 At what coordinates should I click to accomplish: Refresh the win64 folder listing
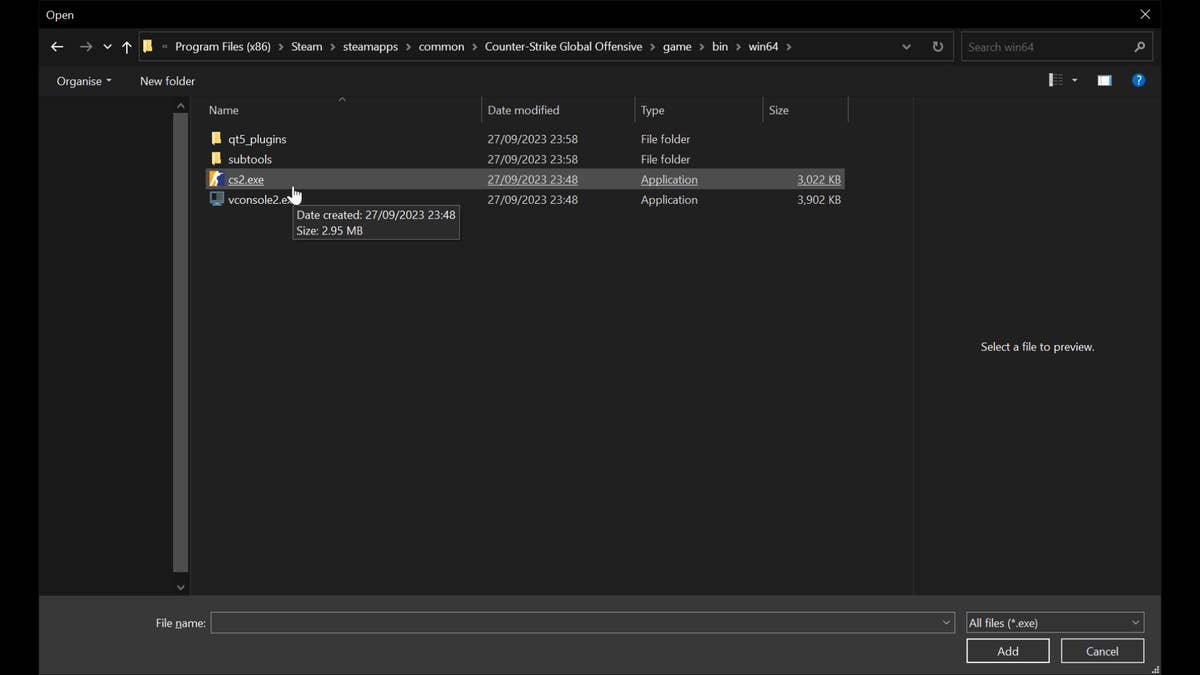tap(937, 47)
